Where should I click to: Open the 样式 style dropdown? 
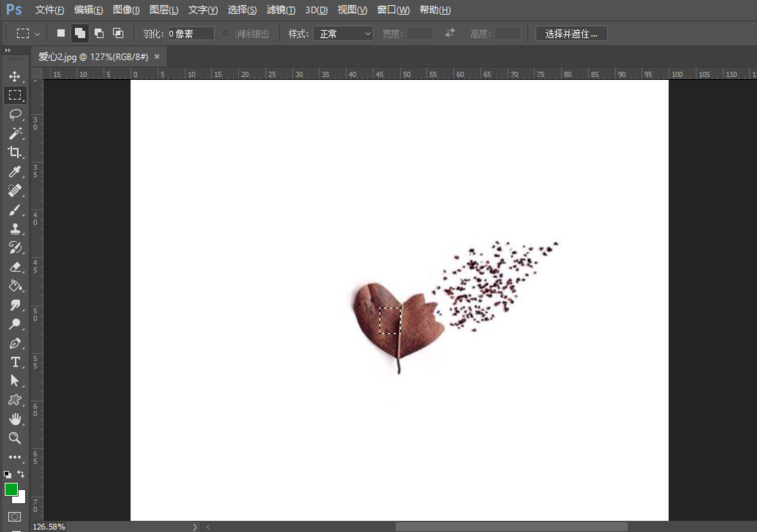[343, 33]
